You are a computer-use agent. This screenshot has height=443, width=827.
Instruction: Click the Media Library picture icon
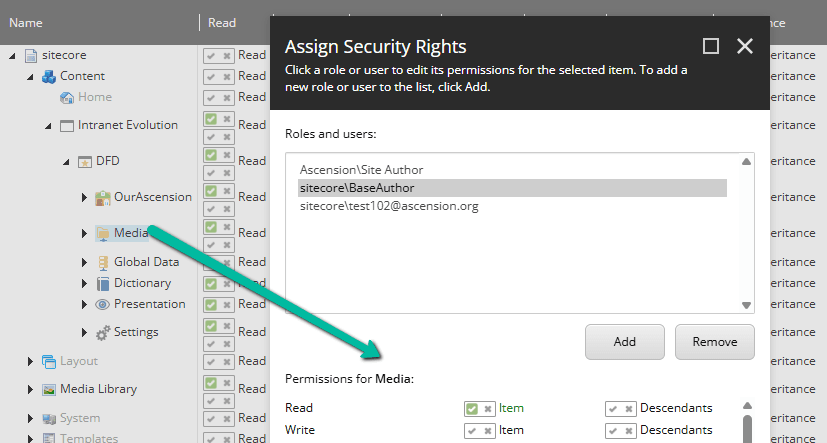click(49, 390)
